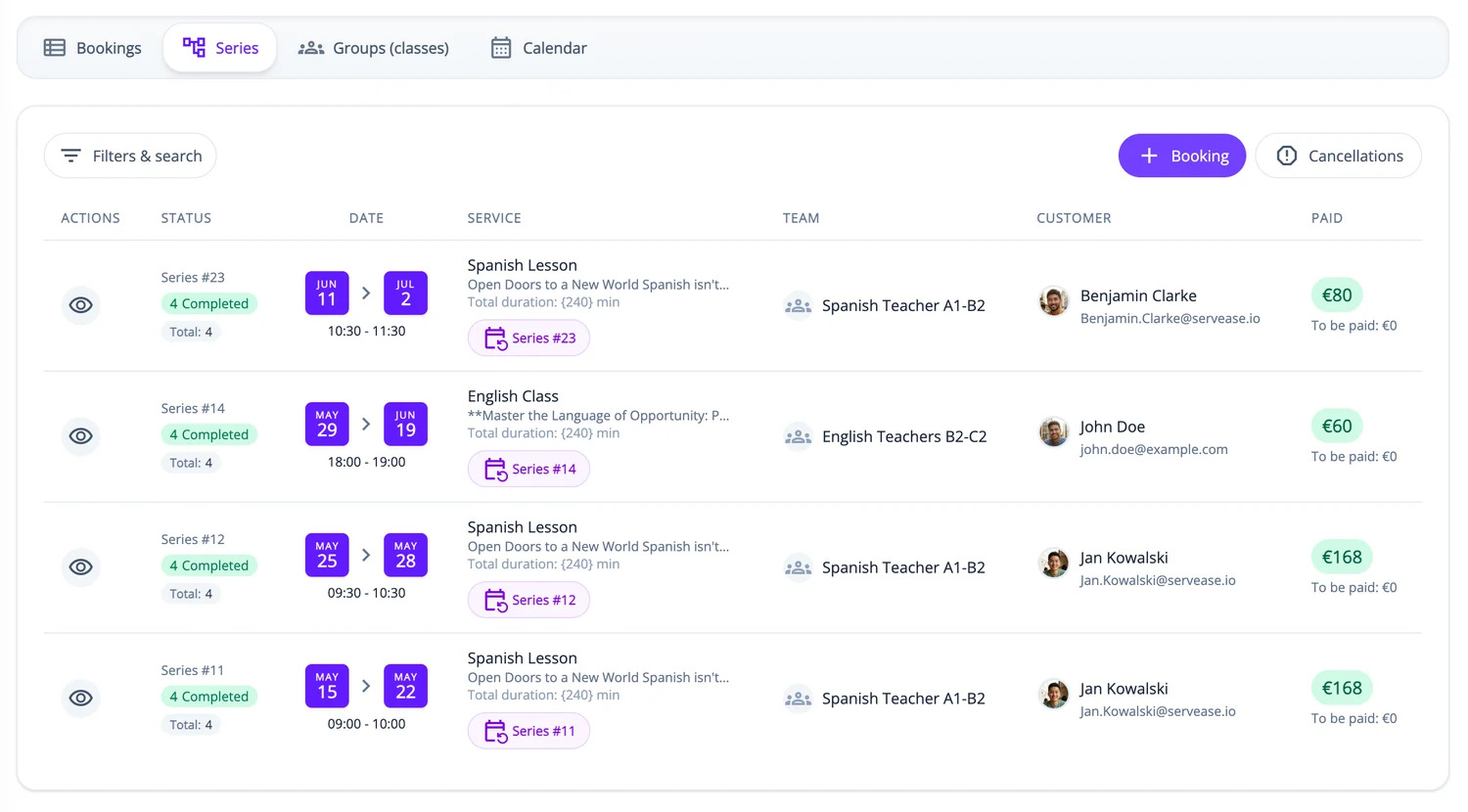This screenshot has width=1468, height=812.
Task: Click the MAY 15 start date badge
Action: pyautogui.click(x=327, y=687)
